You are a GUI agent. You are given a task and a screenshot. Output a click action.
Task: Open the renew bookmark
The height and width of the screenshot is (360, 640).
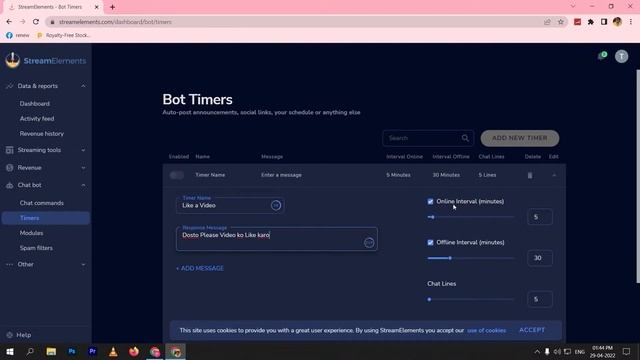click(x=18, y=35)
